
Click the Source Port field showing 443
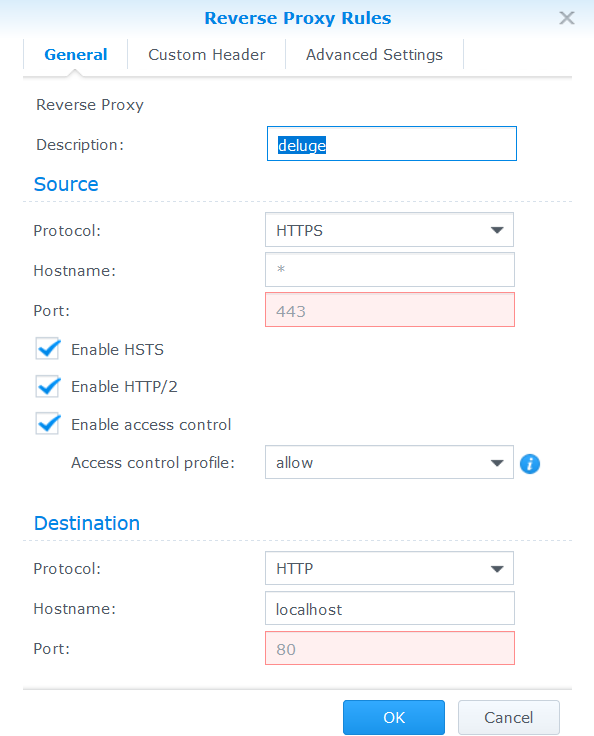pos(390,309)
